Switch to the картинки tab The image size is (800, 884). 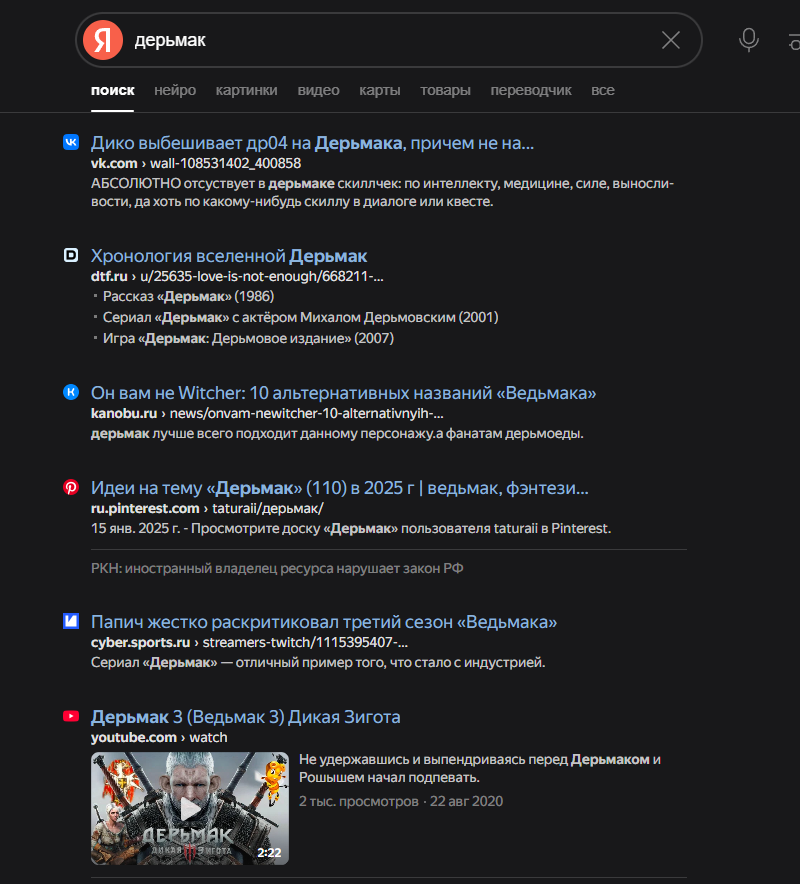(x=246, y=90)
